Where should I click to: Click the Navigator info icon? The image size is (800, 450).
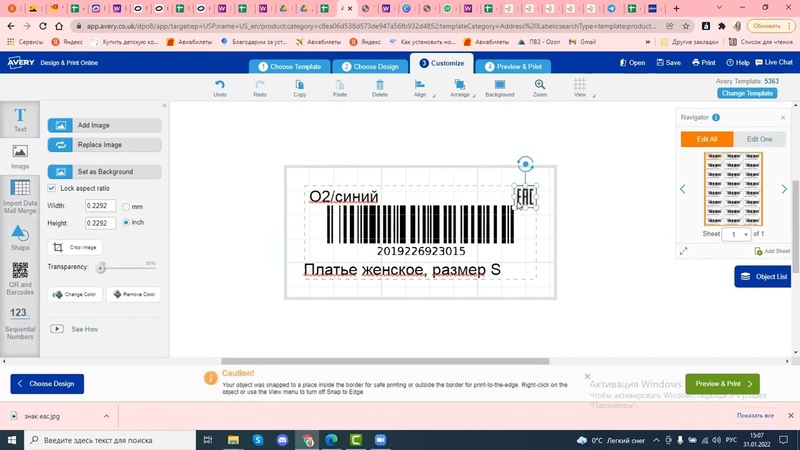coord(716,117)
